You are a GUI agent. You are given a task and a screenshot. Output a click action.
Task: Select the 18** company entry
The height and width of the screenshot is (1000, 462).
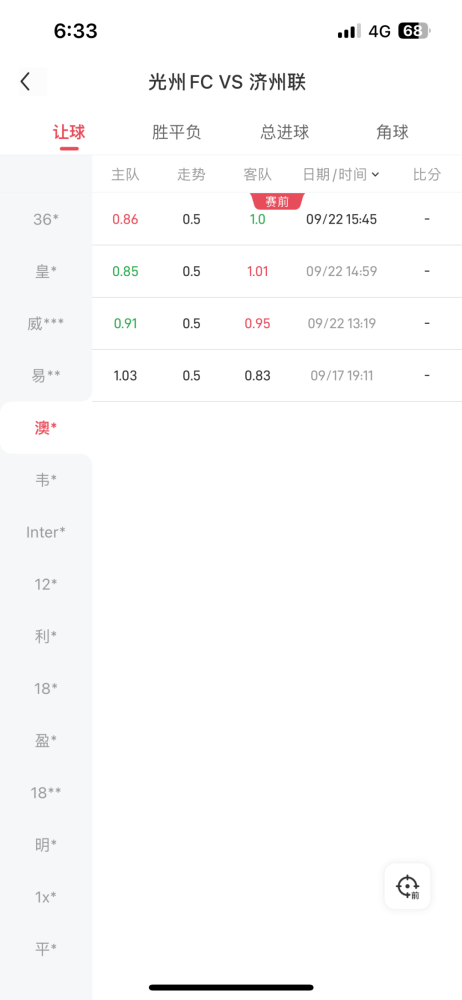[x=46, y=793]
